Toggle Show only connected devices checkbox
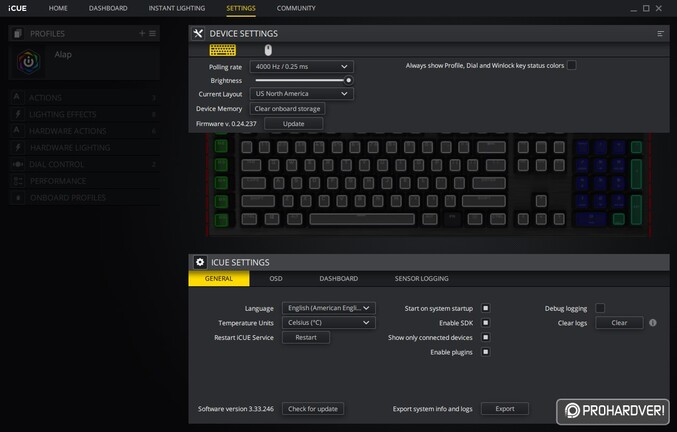677x432 pixels. click(x=486, y=337)
